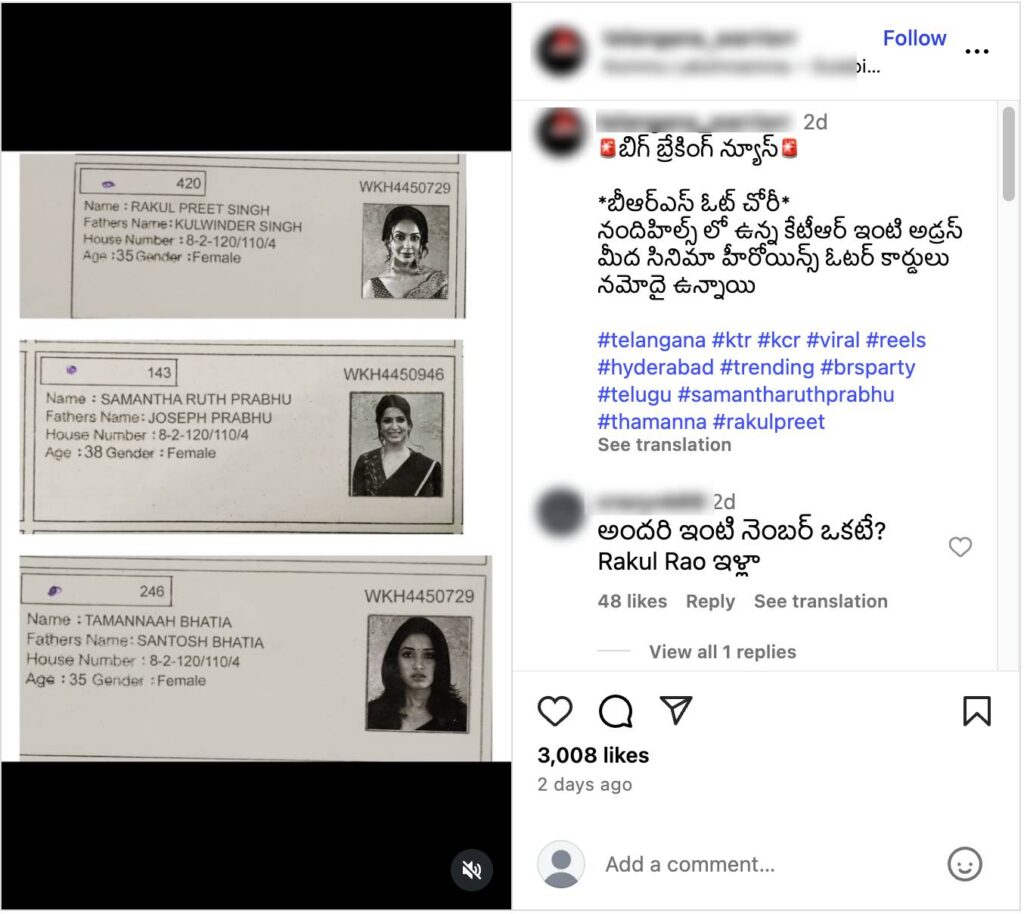This screenshot has width=1024, height=914.
Task: Open emoji picker in comment box
Action: pos(965,864)
